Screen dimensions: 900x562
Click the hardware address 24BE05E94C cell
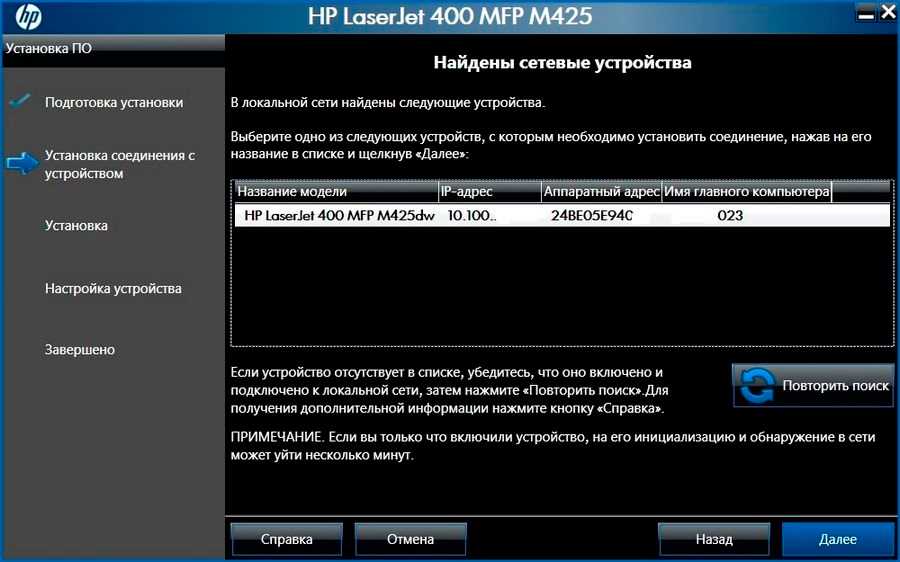[x=592, y=215]
